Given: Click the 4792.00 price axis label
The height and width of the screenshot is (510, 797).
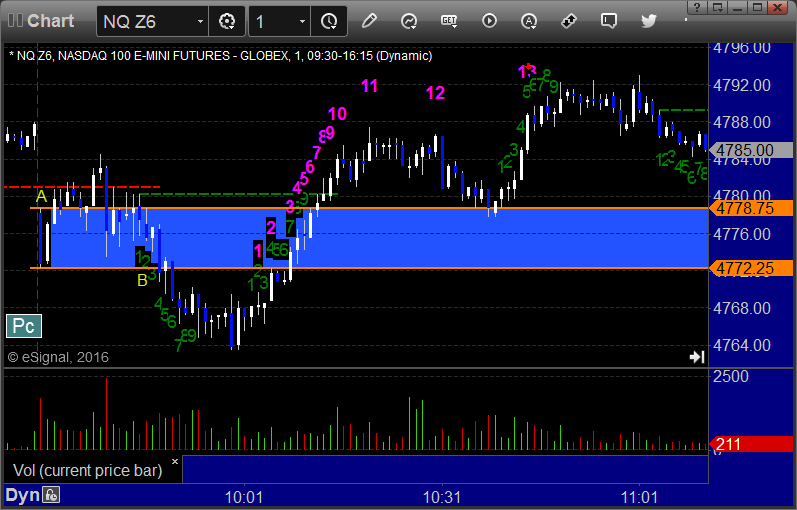Looking at the screenshot, I should tap(742, 85).
